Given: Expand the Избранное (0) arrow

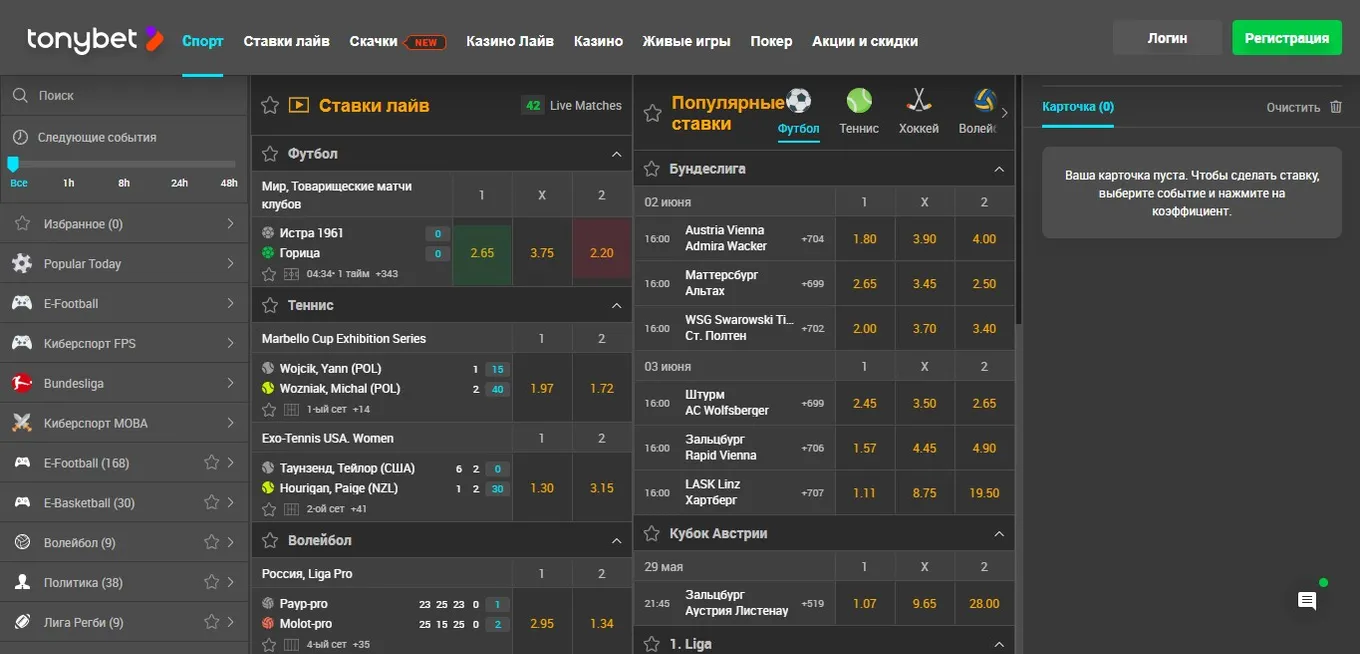Looking at the screenshot, I should pyautogui.click(x=230, y=224).
